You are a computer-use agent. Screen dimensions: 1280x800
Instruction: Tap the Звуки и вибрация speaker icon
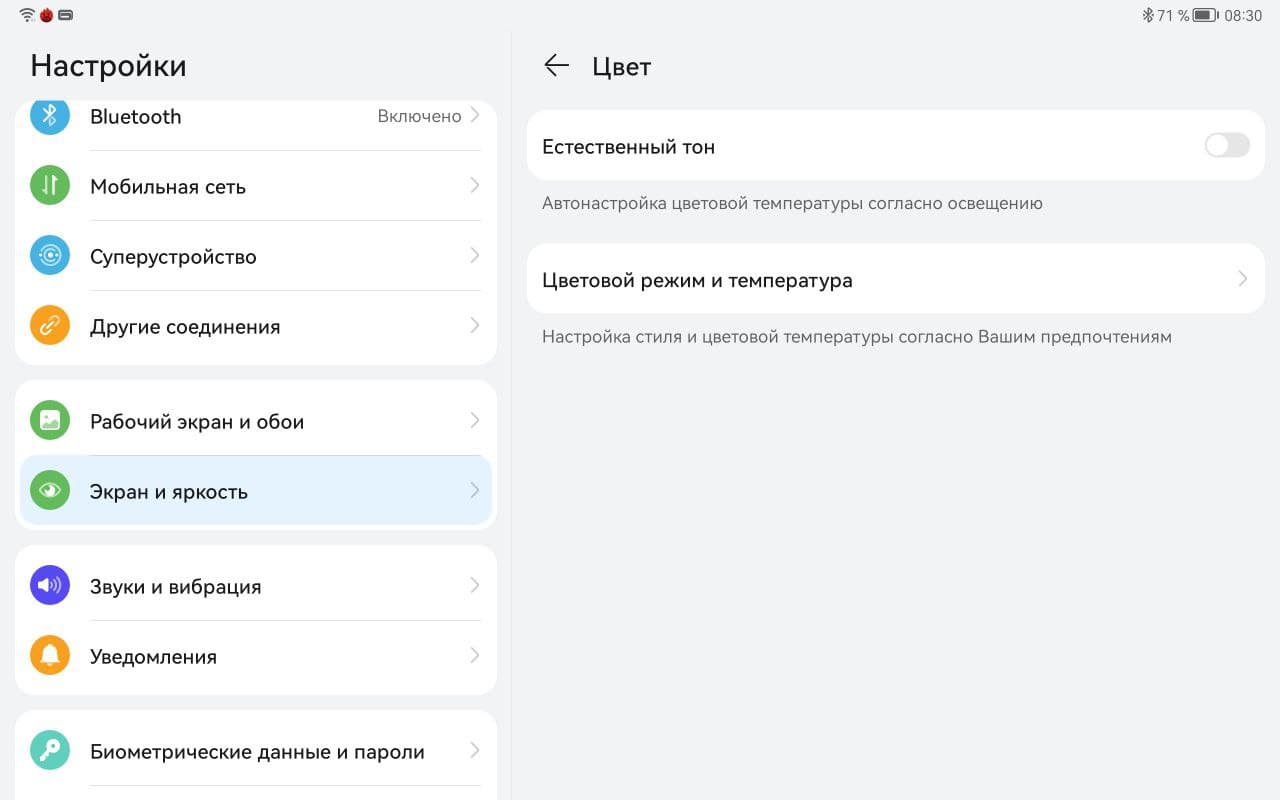(50, 586)
